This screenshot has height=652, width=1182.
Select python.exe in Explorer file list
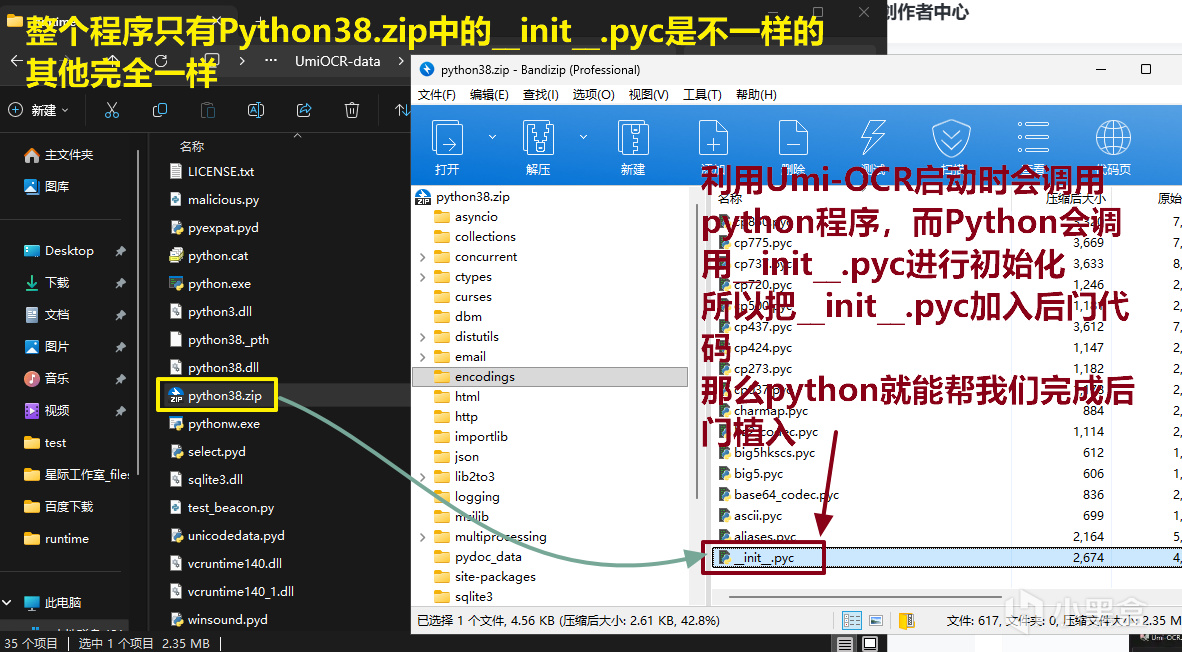tap(210, 284)
